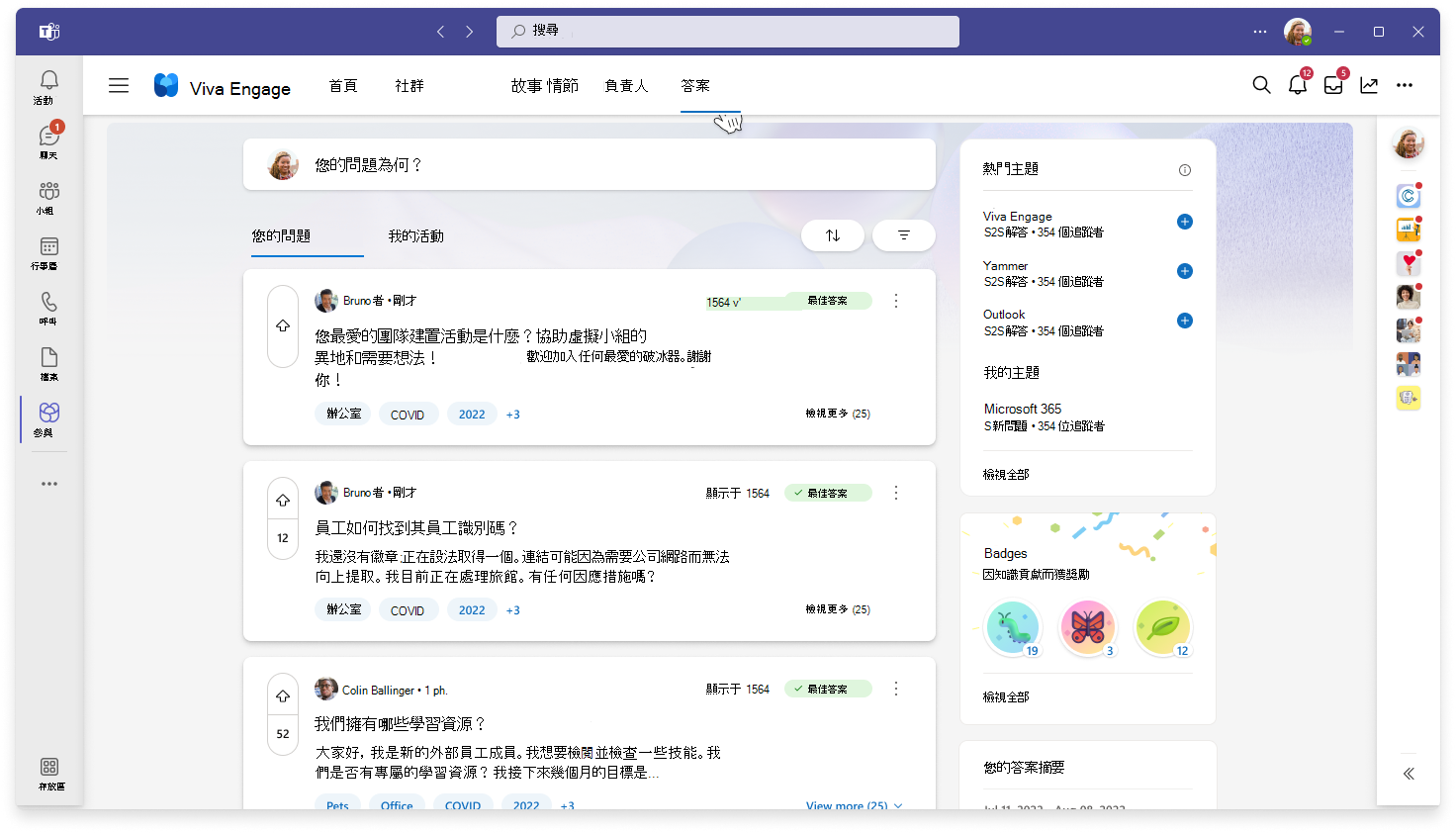Click the 辦公室 tag on first post
This screenshot has width=1456, height=833.
[x=343, y=414]
